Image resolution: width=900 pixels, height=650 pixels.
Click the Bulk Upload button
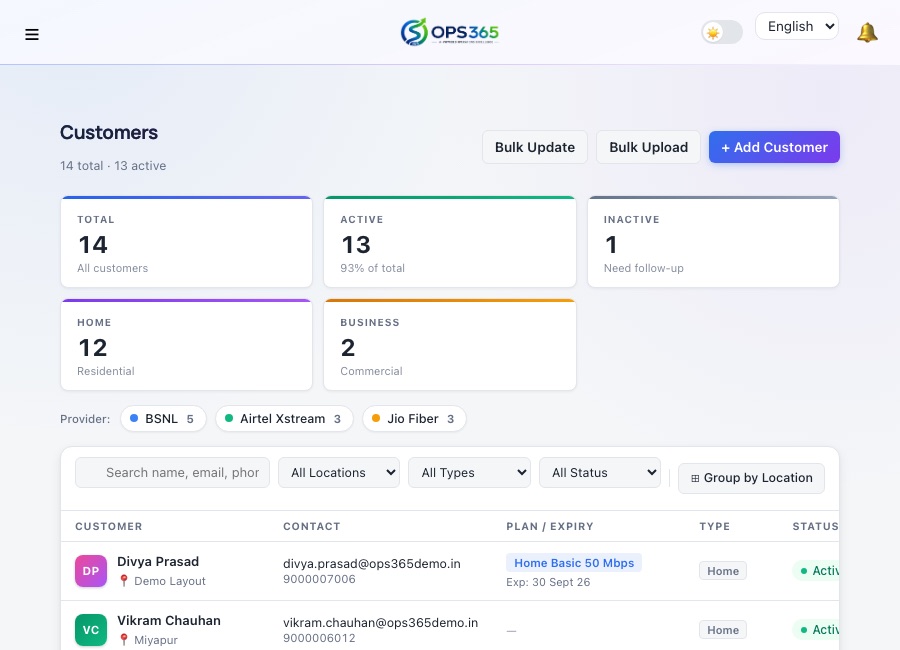coord(648,147)
